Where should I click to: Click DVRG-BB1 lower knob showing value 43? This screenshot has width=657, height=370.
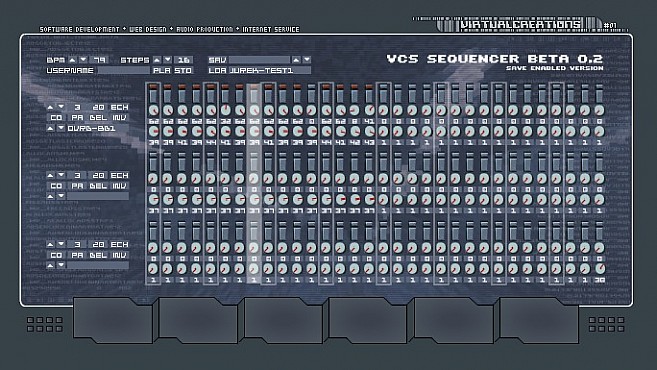point(369,132)
